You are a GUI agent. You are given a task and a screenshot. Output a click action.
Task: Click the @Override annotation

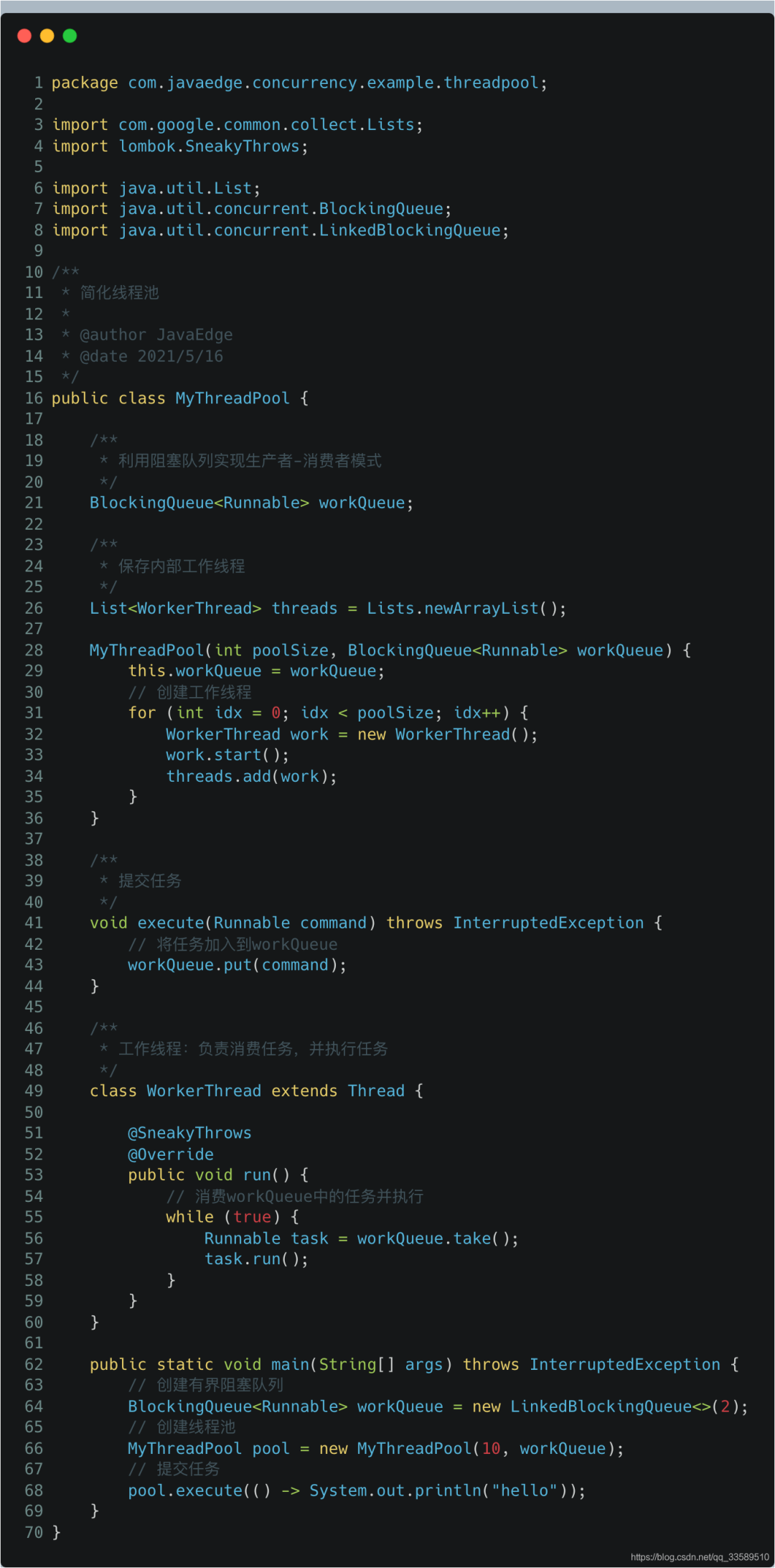[171, 1154]
